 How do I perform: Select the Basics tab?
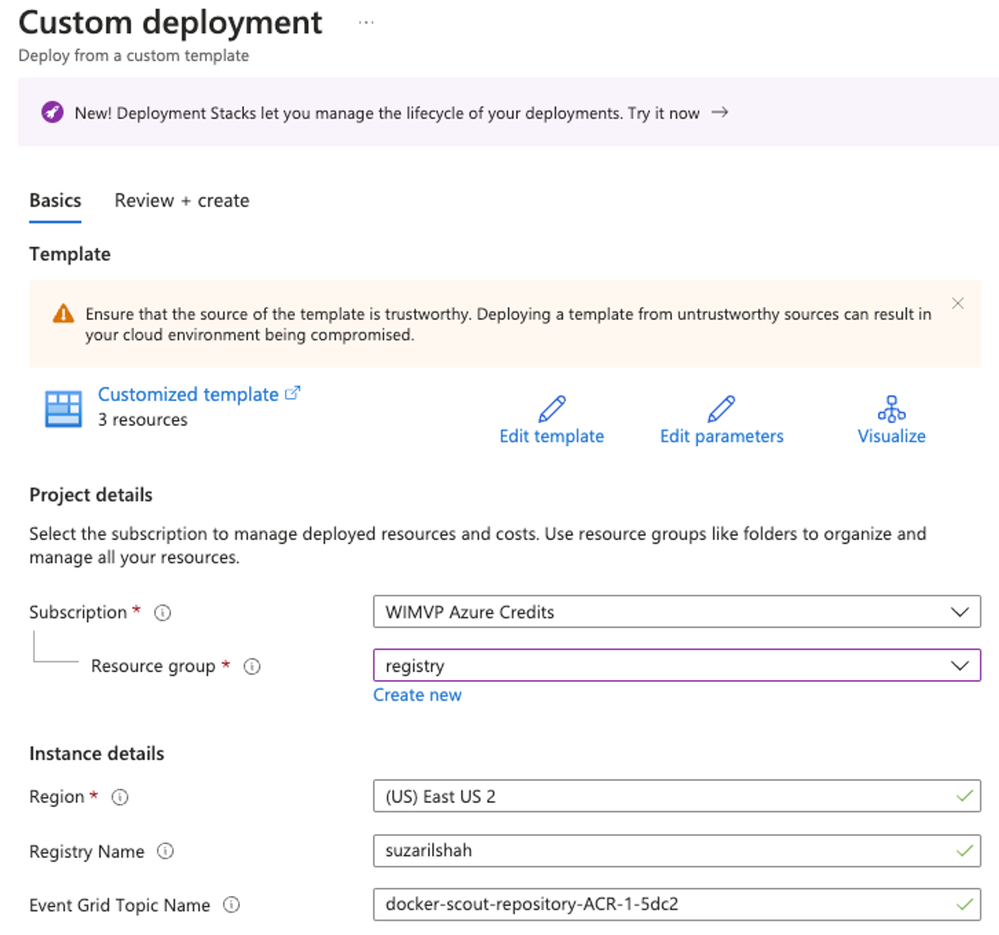pos(55,201)
